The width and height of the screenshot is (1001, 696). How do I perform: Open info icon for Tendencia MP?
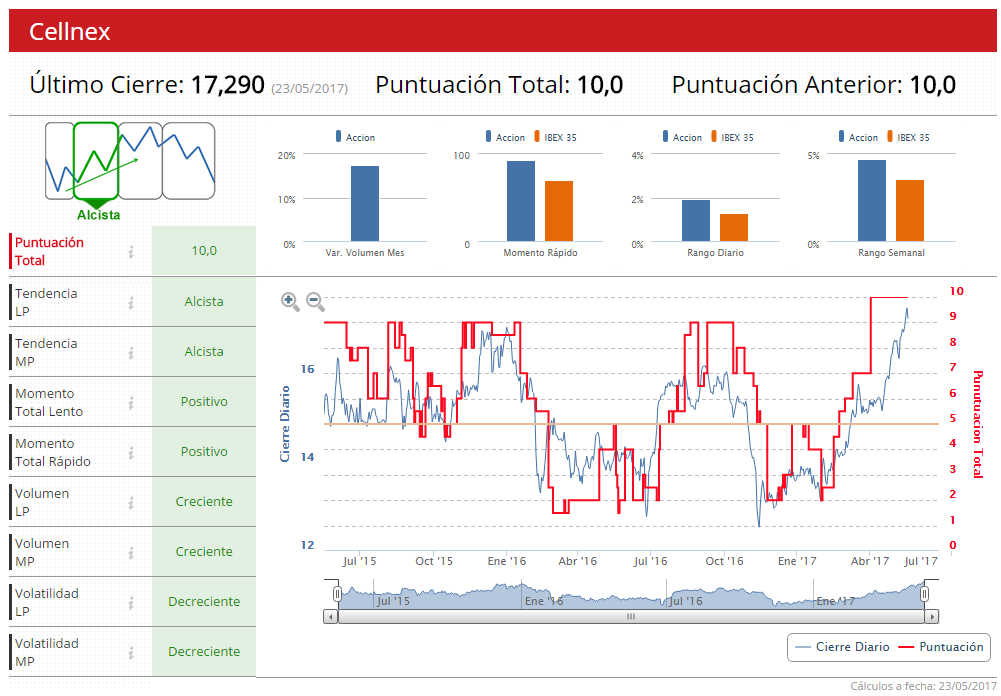[131, 352]
